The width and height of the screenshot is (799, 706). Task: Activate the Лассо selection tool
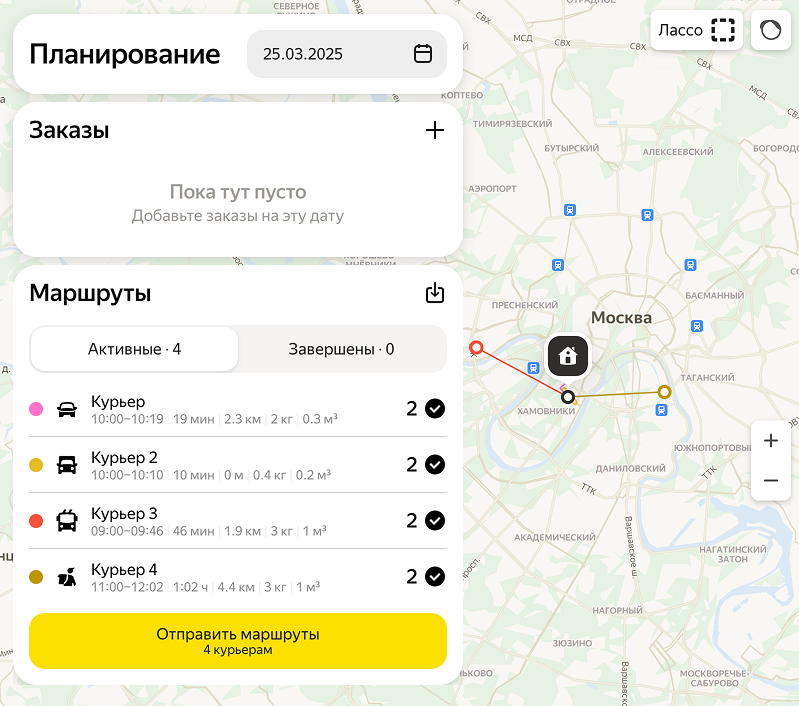[x=696, y=30]
